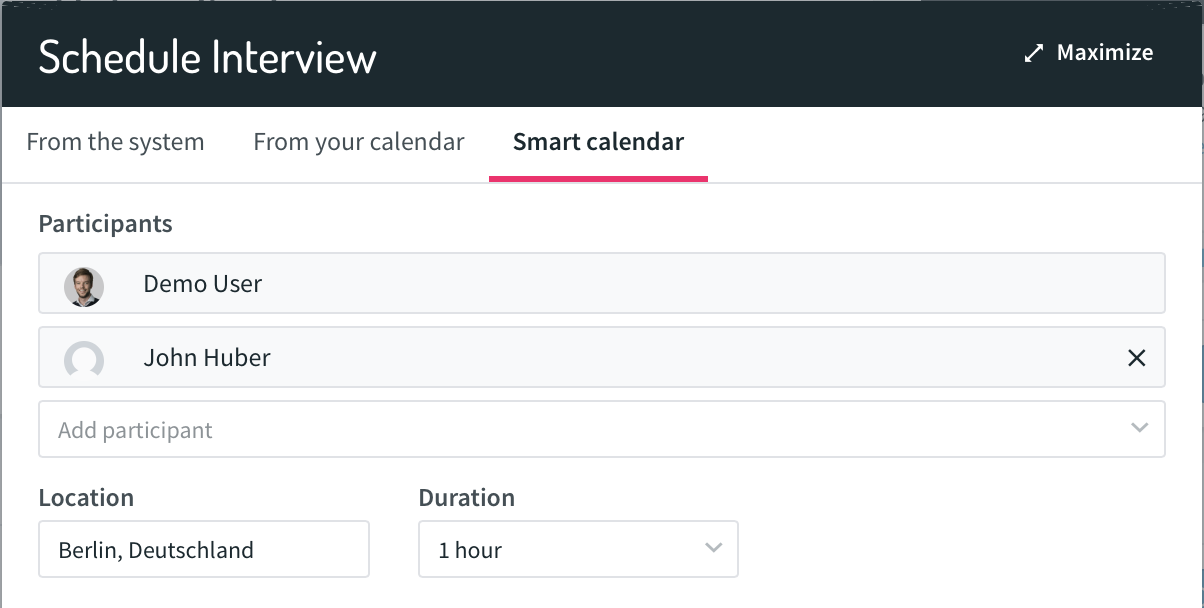Screen dimensions: 1204x608
Task: Click the Maximize arrows icon
Action: (1034, 54)
